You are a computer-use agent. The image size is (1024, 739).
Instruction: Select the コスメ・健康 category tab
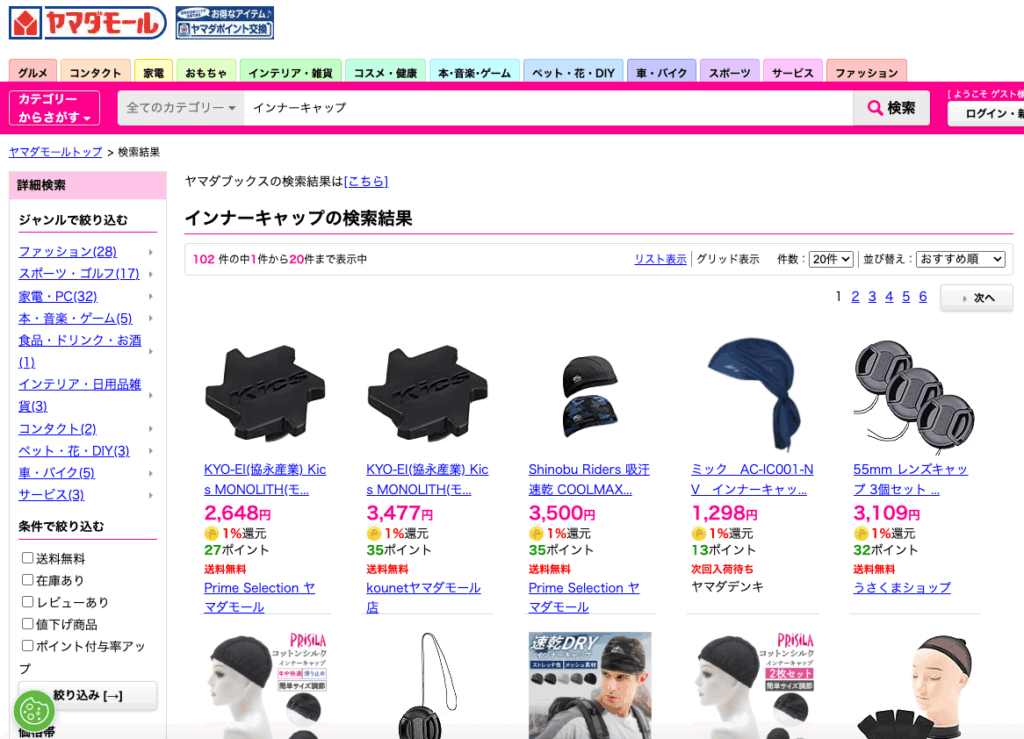(x=385, y=71)
